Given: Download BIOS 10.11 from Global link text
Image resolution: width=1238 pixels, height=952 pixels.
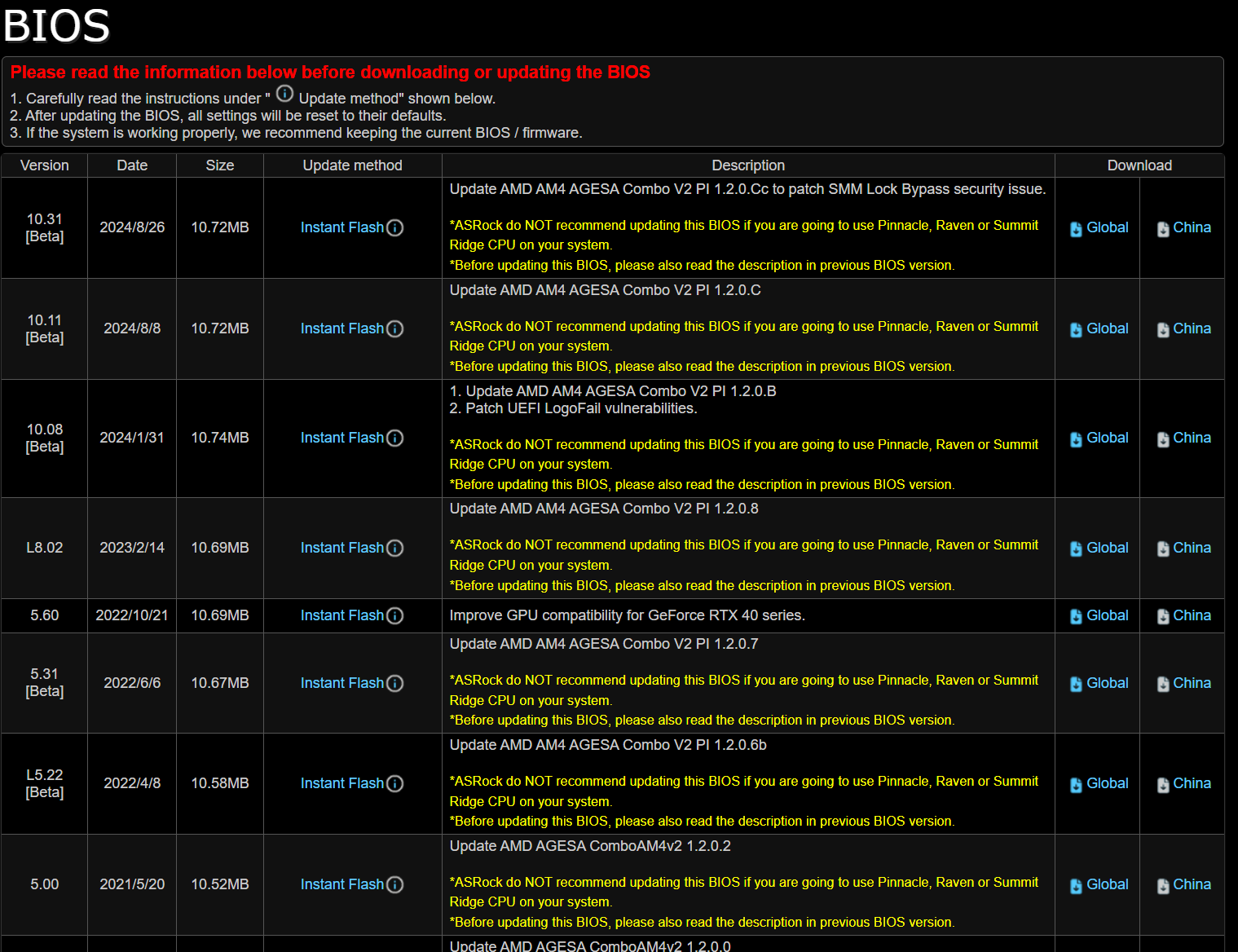Looking at the screenshot, I should tap(1107, 328).
